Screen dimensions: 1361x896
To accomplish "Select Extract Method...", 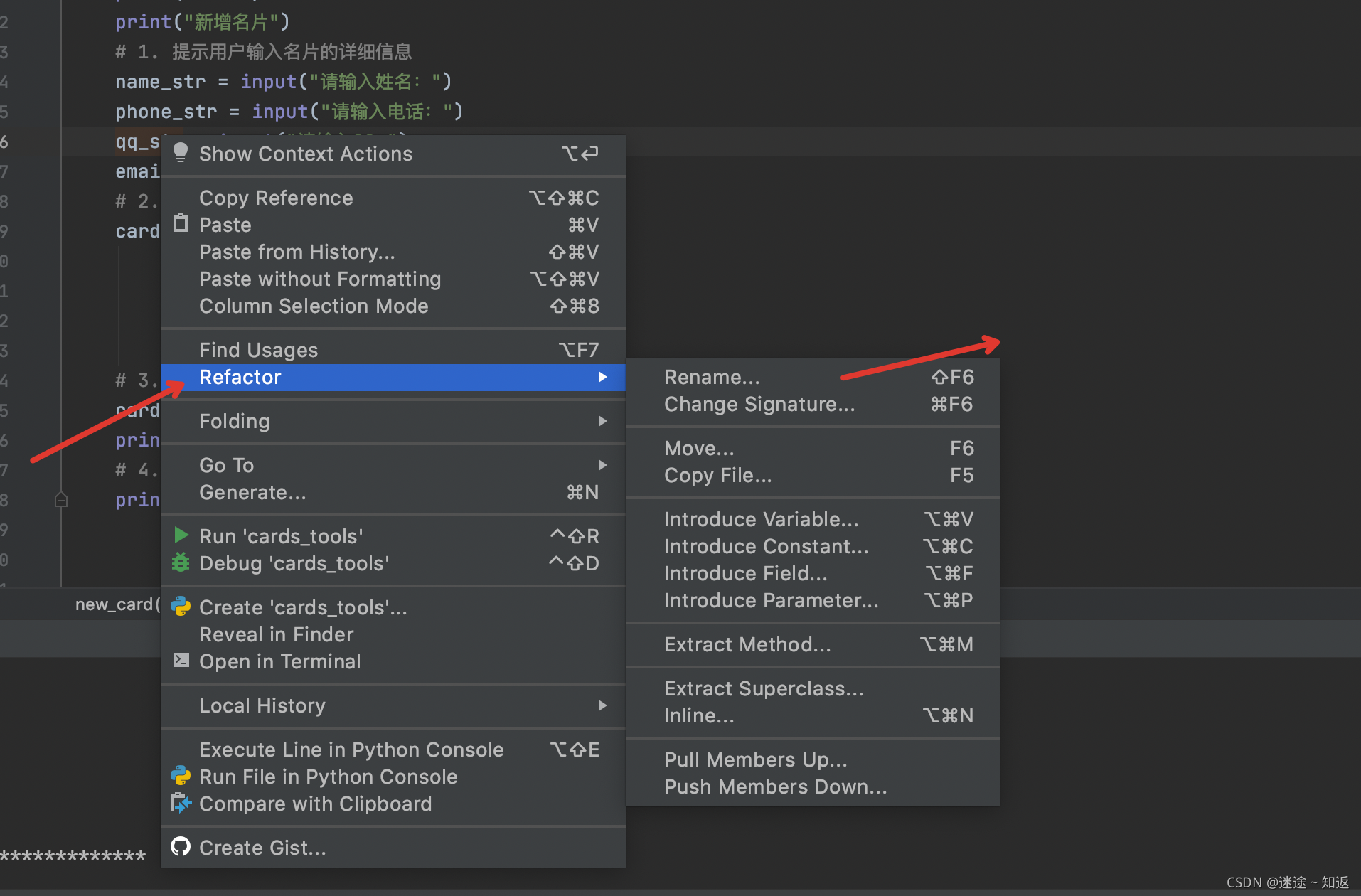I will tap(813, 644).
